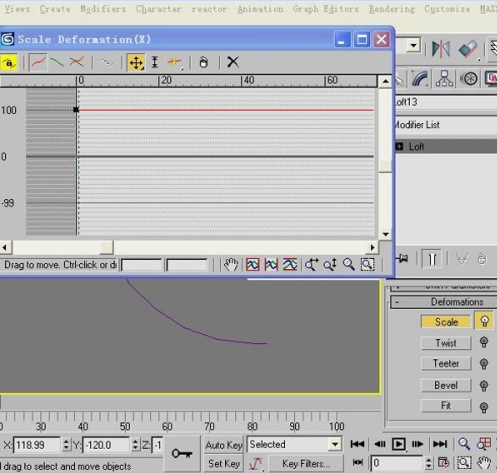Click the horizontal scrollbar thumb in deformation window

click(106, 247)
